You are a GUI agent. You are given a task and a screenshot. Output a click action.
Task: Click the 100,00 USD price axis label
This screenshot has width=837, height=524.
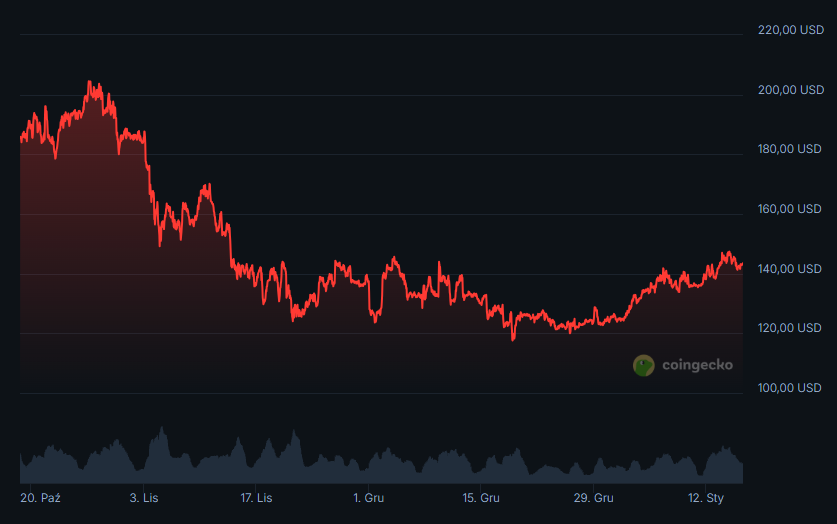[x=790, y=388]
